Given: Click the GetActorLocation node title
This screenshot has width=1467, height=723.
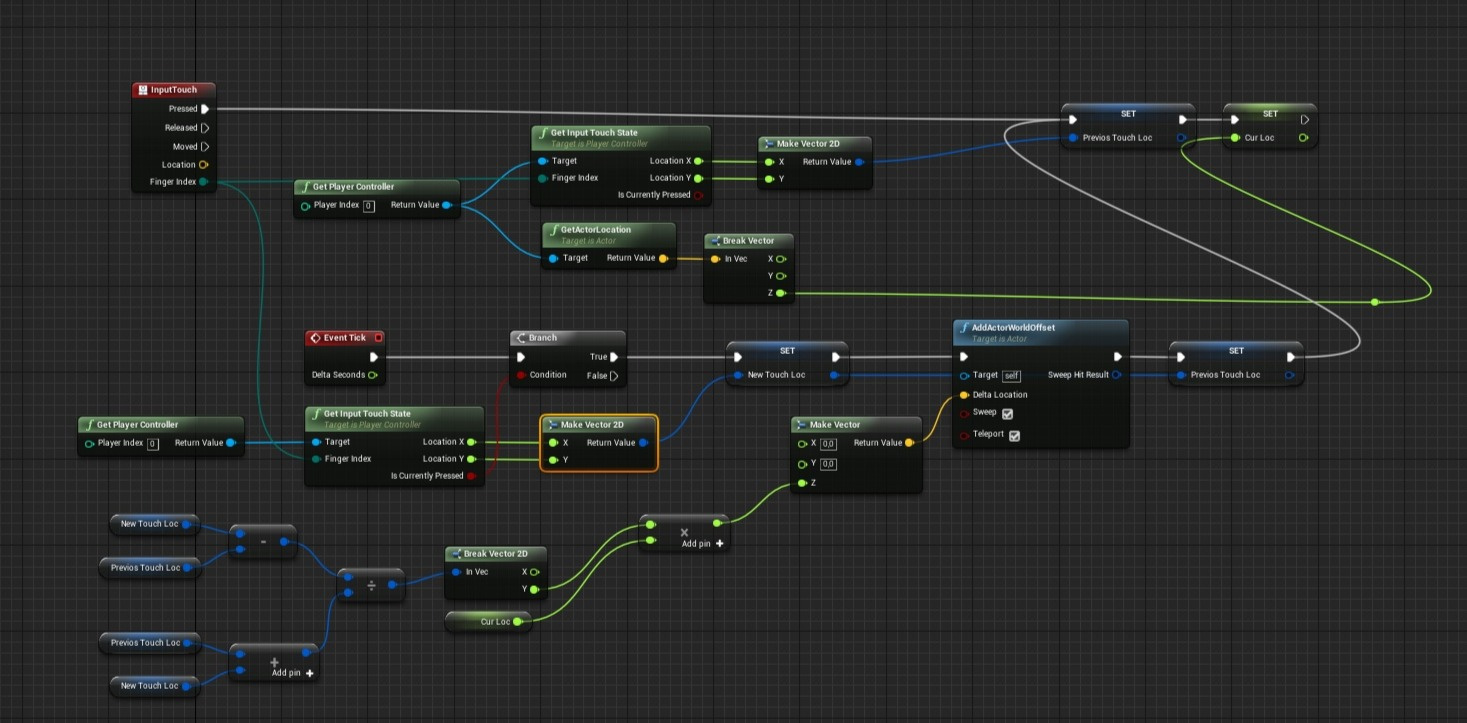Looking at the screenshot, I should pyautogui.click(x=596, y=230).
